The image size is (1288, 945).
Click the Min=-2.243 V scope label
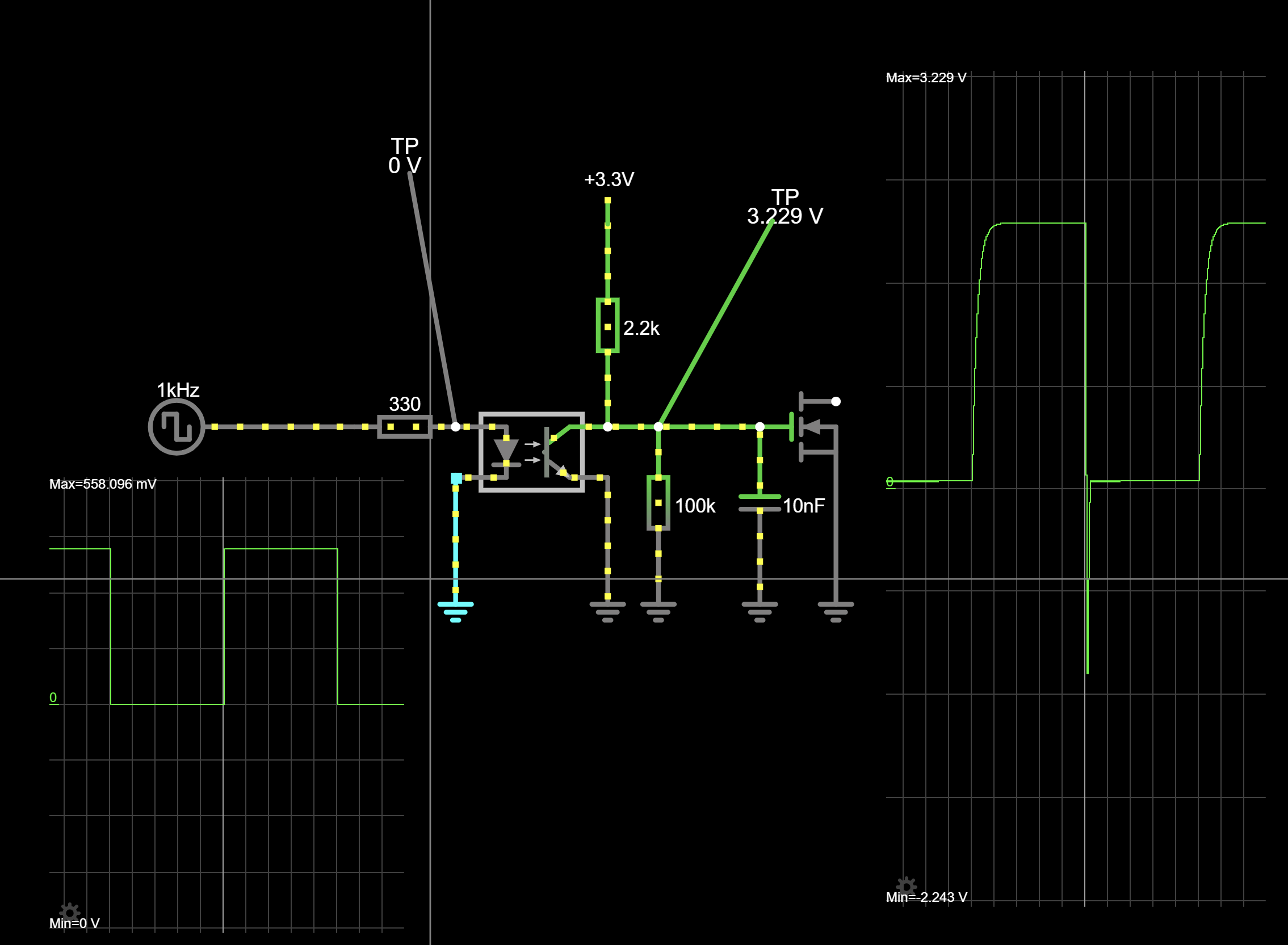[x=926, y=897]
